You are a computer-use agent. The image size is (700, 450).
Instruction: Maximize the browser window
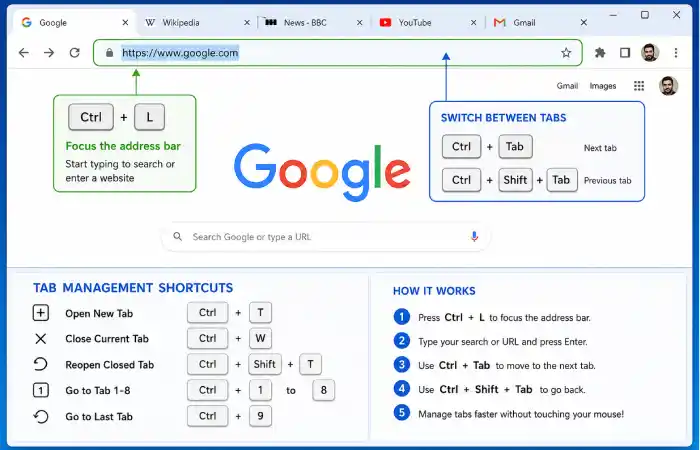(x=645, y=15)
